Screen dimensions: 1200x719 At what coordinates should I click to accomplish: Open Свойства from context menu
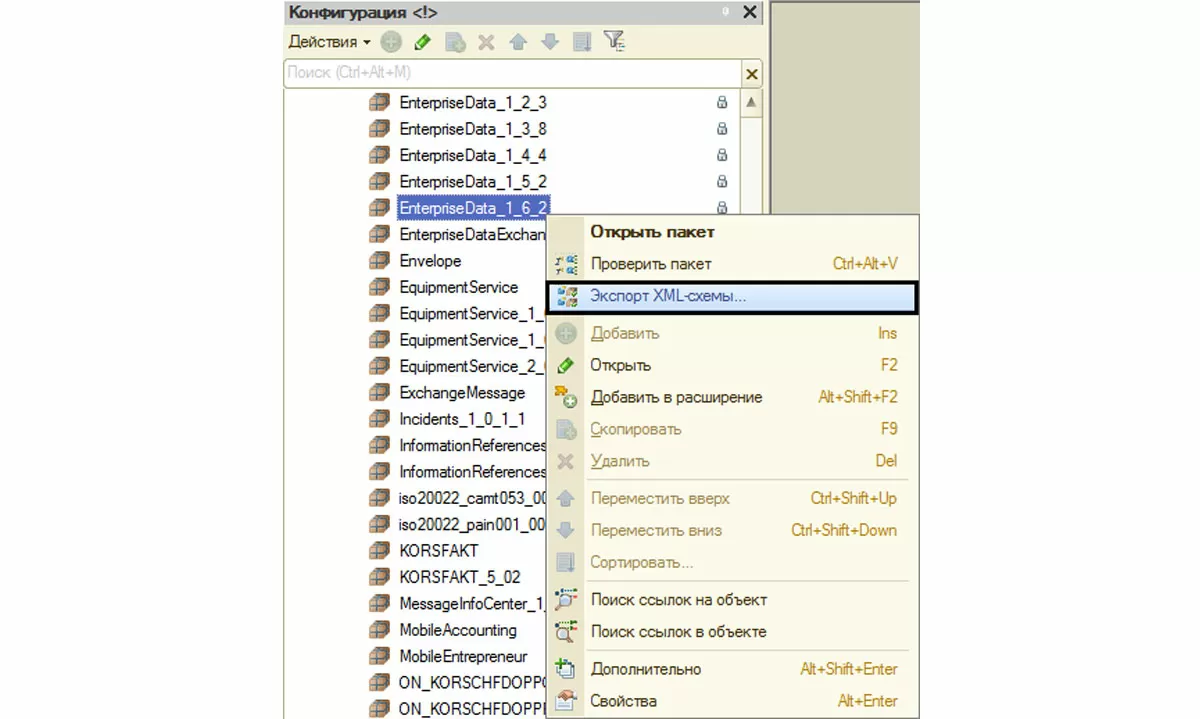coord(732,701)
